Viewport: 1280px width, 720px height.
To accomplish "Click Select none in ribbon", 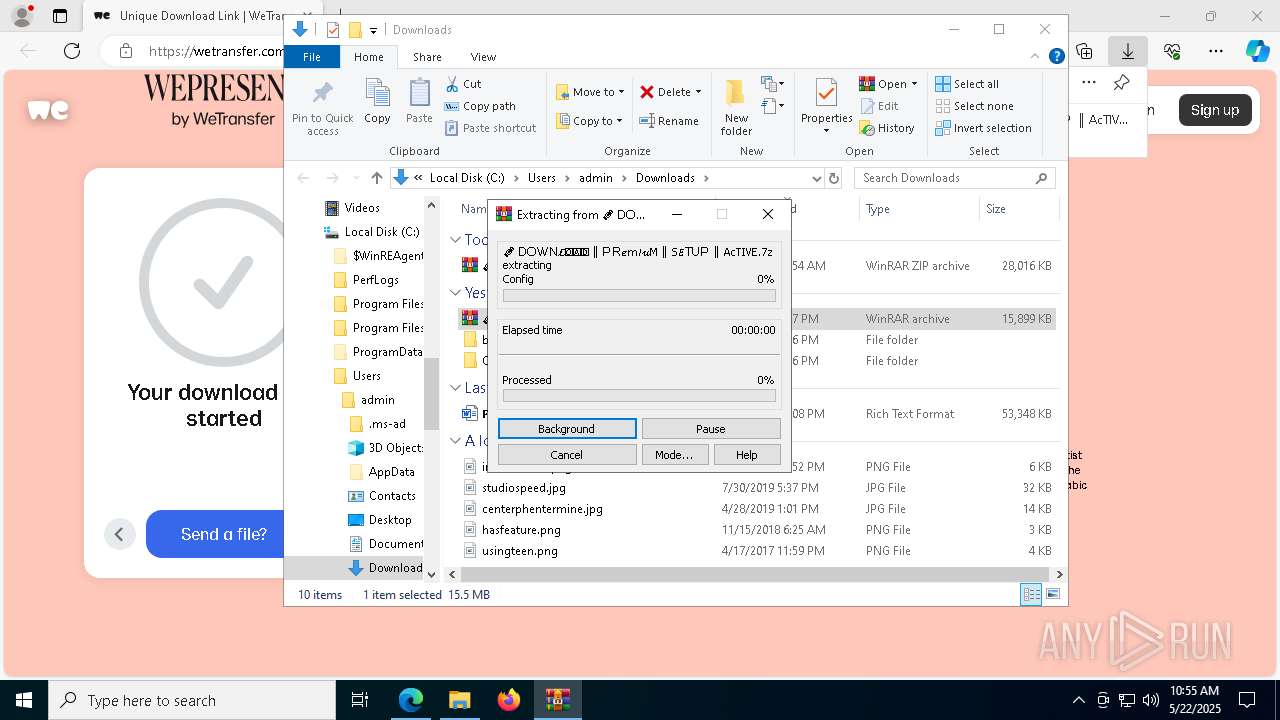I will pyautogui.click(x=974, y=106).
